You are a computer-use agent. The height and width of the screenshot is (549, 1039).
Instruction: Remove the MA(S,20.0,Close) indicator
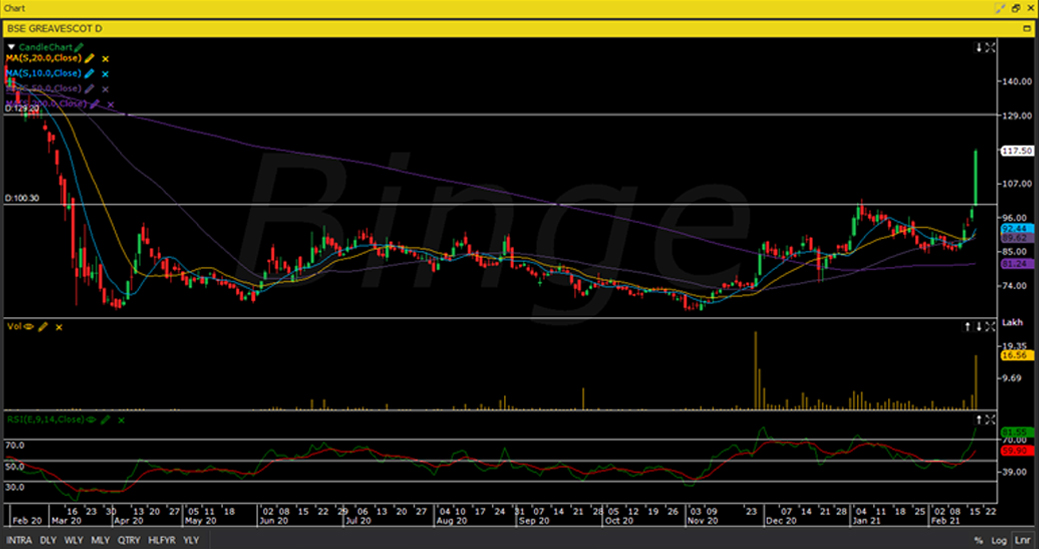tap(105, 59)
